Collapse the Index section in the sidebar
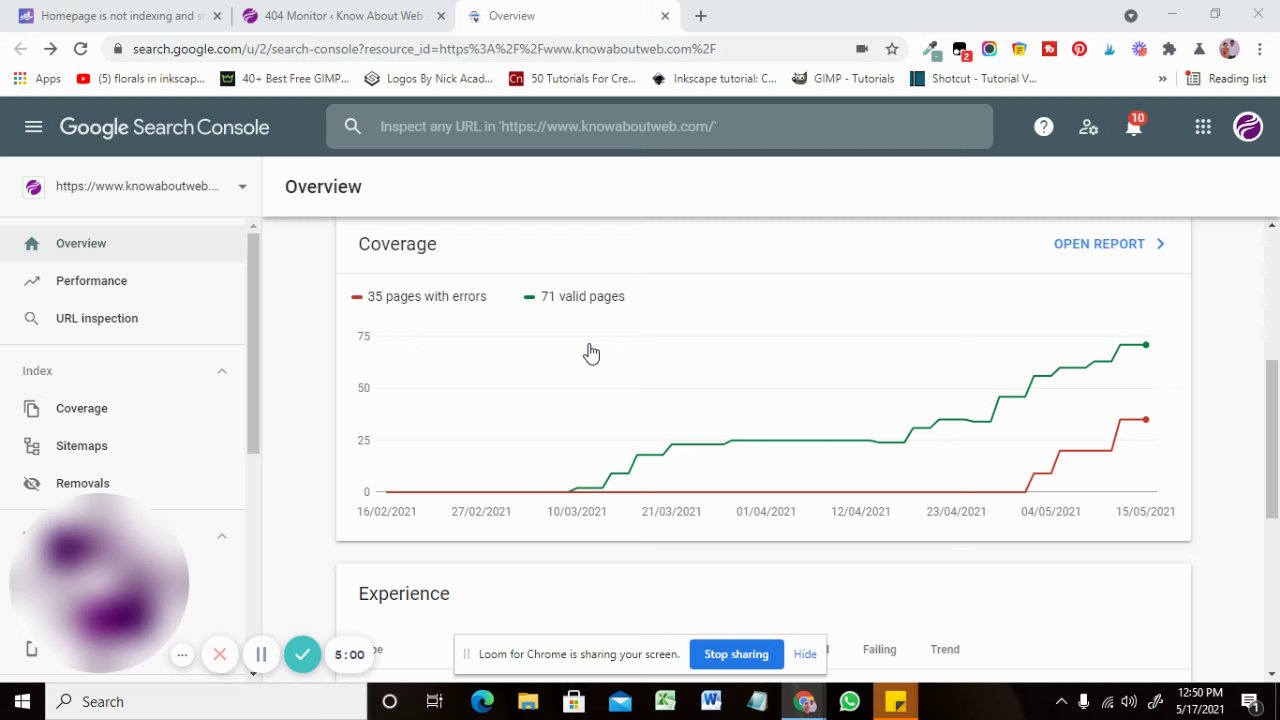1280x720 pixels. [222, 371]
